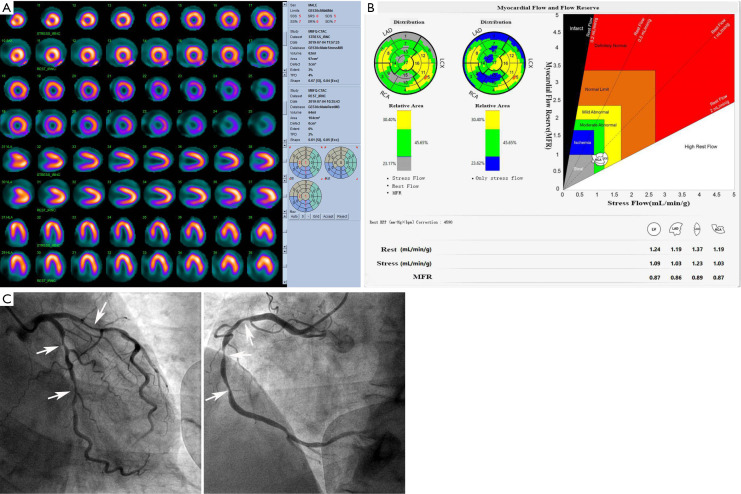The image size is (741, 494).
Task: Click the '3' button next to Auto
Action: point(302,216)
